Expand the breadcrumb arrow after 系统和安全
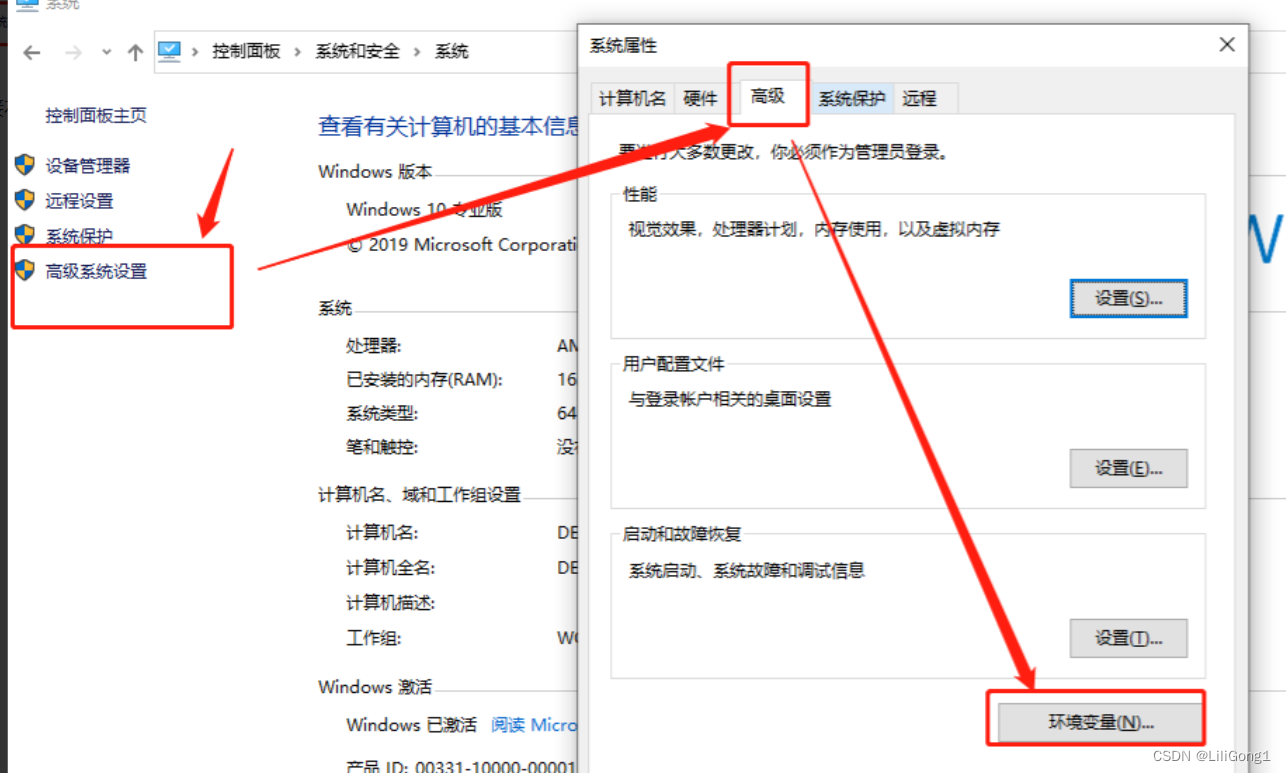Screen dimensions: 1286x773 coord(416,51)
